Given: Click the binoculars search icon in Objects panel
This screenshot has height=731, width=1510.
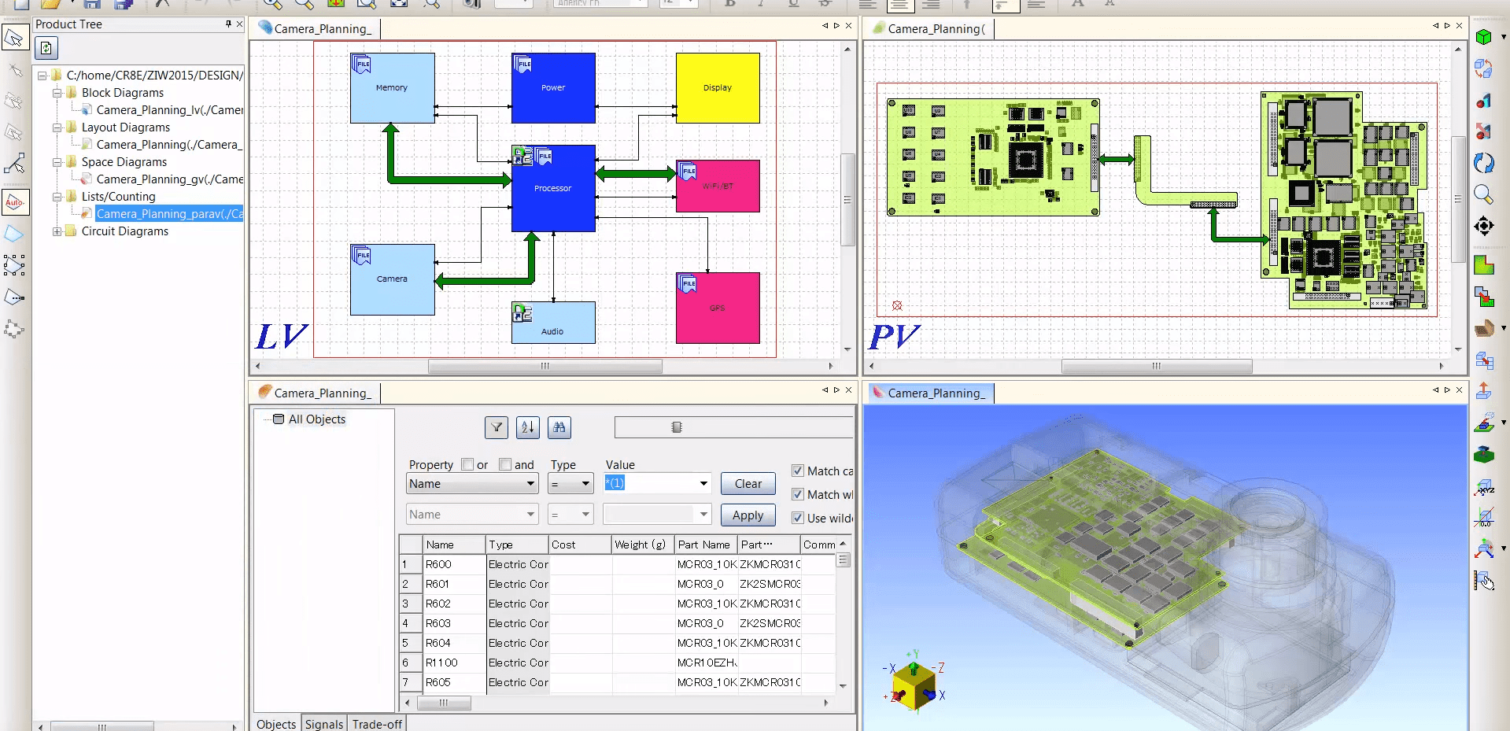Looking at the screenshot, I should pyautogui.click(x=559, y=428).
